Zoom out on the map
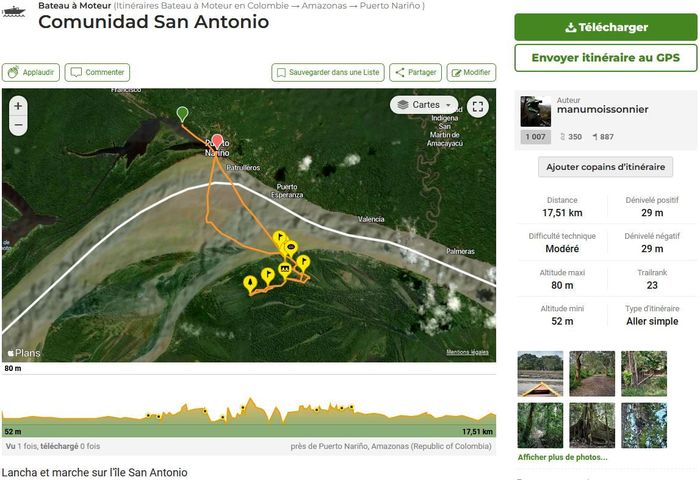700x480 pixels. click(x=18, y=124)
